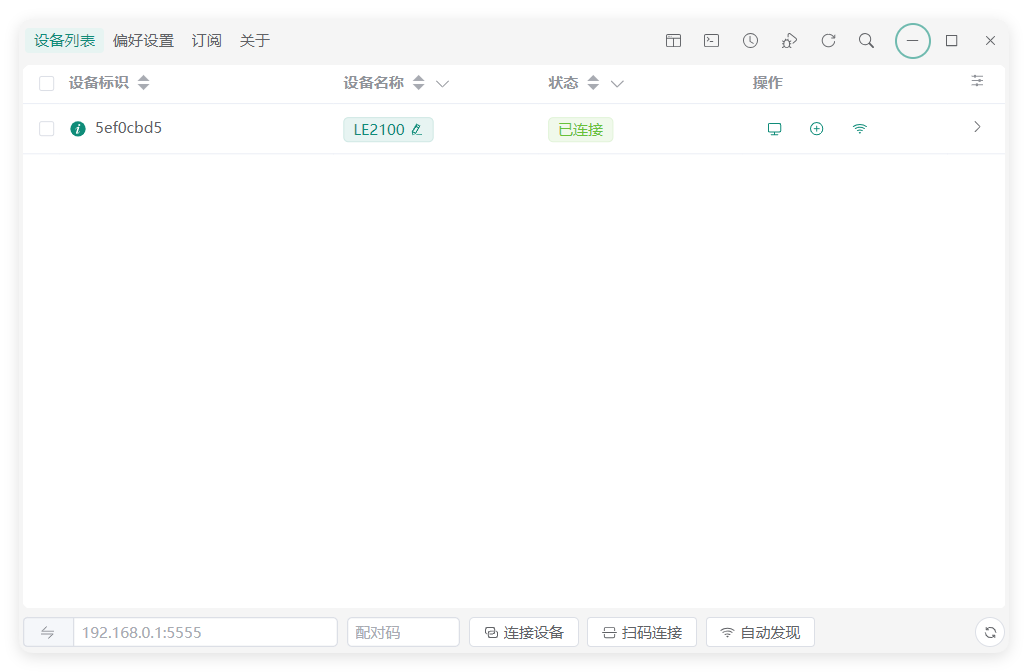Open the 偏好设置 tab
Screen dimensions: 1028x672
[x=143, y=41]
